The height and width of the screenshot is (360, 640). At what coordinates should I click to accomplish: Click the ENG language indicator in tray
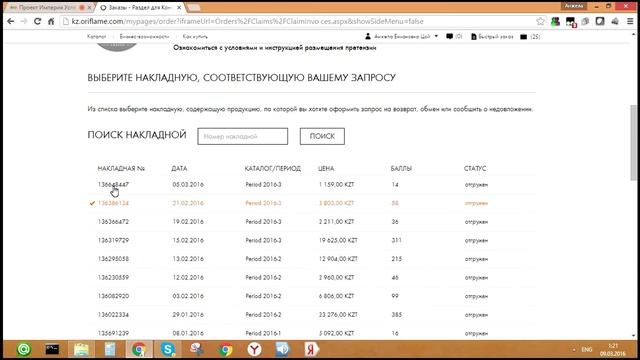587,350
